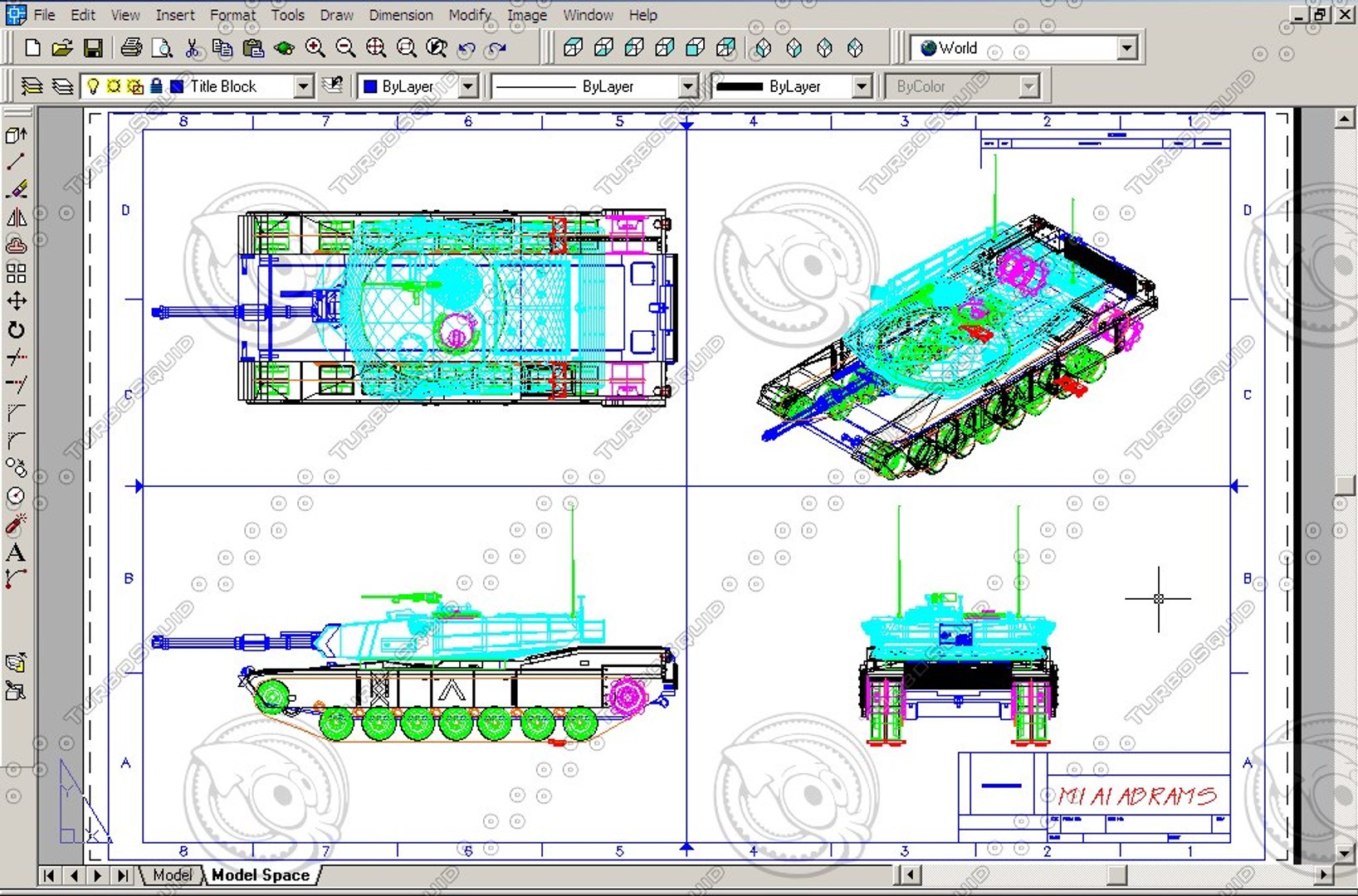Switch to the Model tab
Screen dimensions: 1358x896
[x=172, y=874]
